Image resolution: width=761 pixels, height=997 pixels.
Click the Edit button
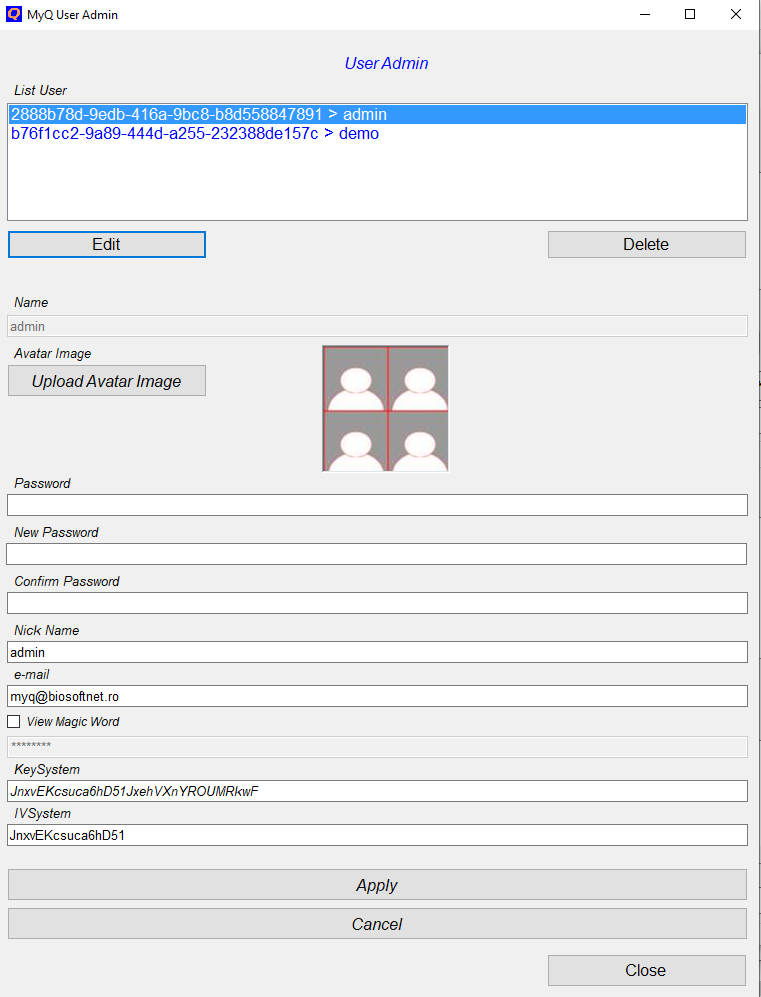tap(107, 245)
